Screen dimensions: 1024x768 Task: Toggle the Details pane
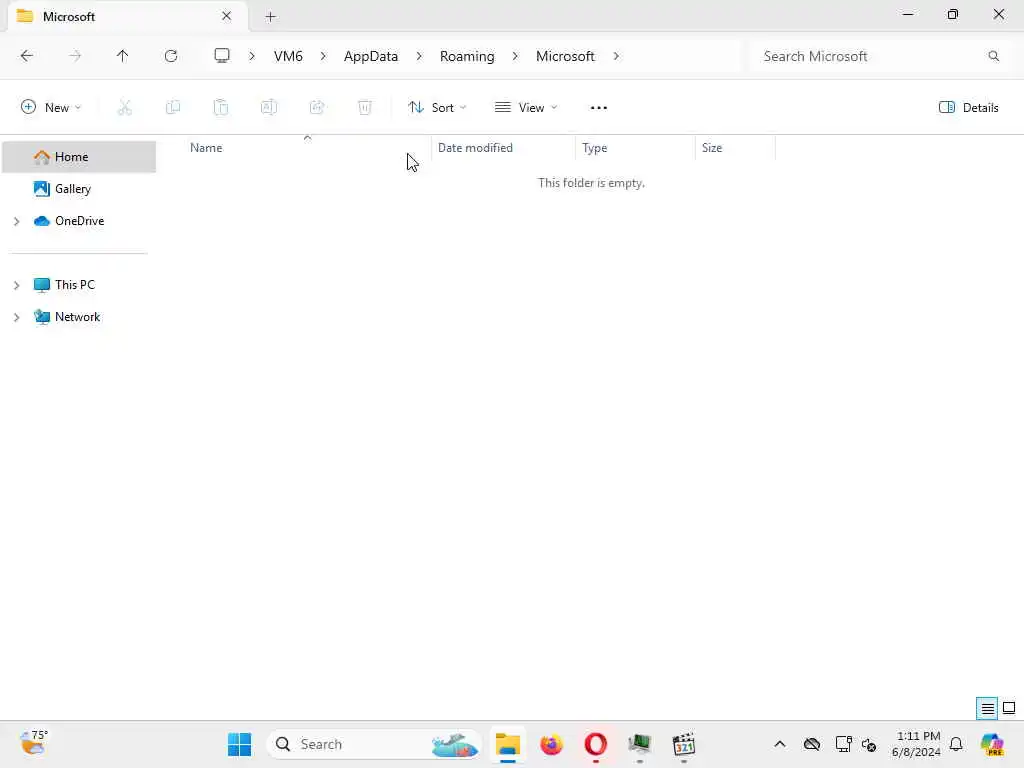click(x=968, y=108)
